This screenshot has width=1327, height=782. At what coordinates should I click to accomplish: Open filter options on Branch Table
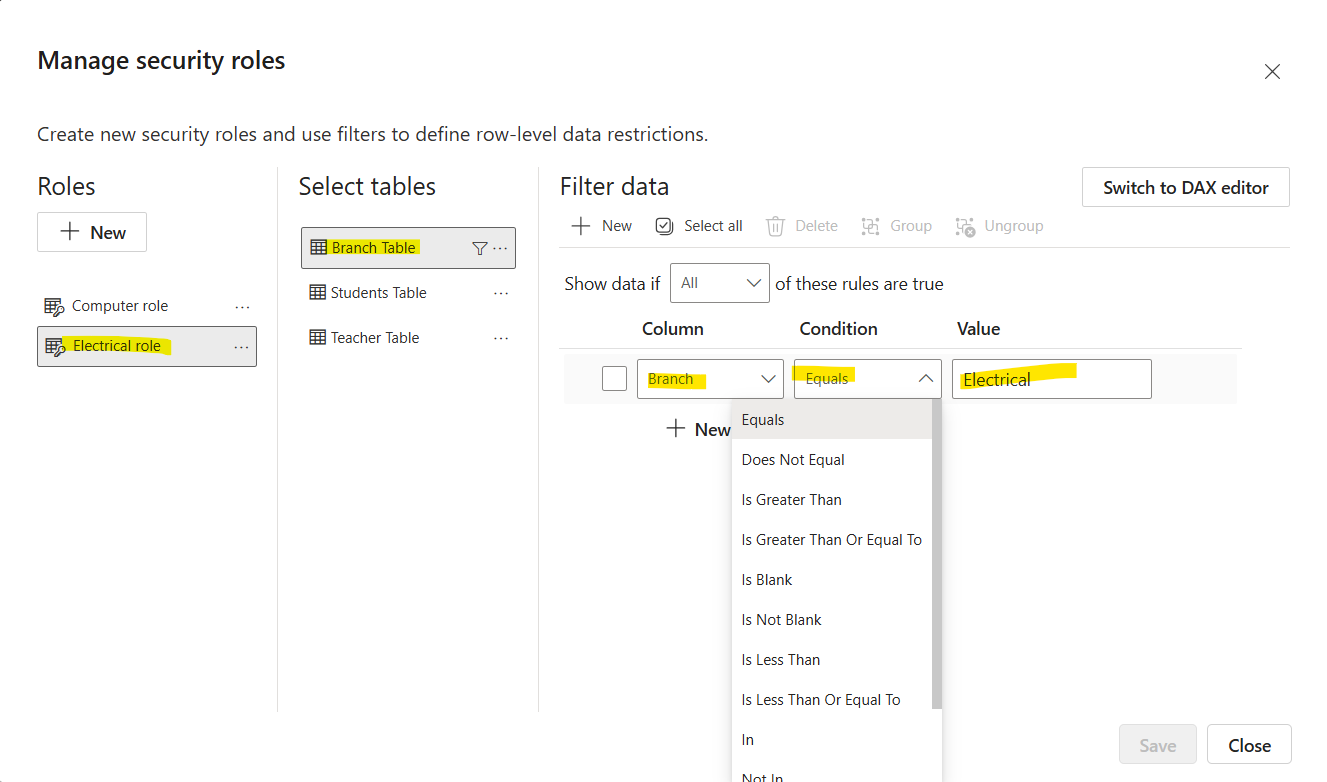(480, 247)
